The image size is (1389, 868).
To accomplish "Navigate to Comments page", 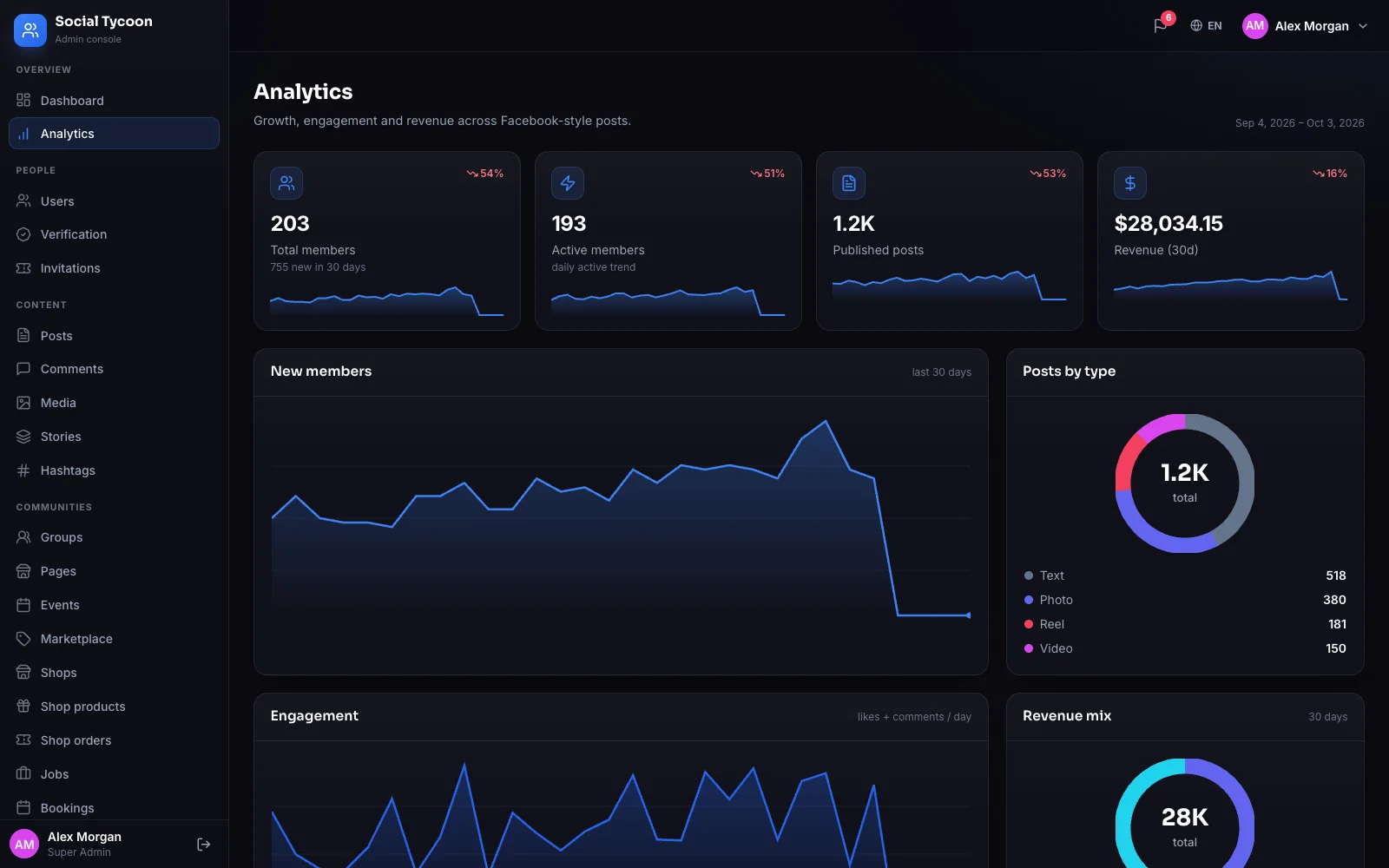I will [114, 369].
